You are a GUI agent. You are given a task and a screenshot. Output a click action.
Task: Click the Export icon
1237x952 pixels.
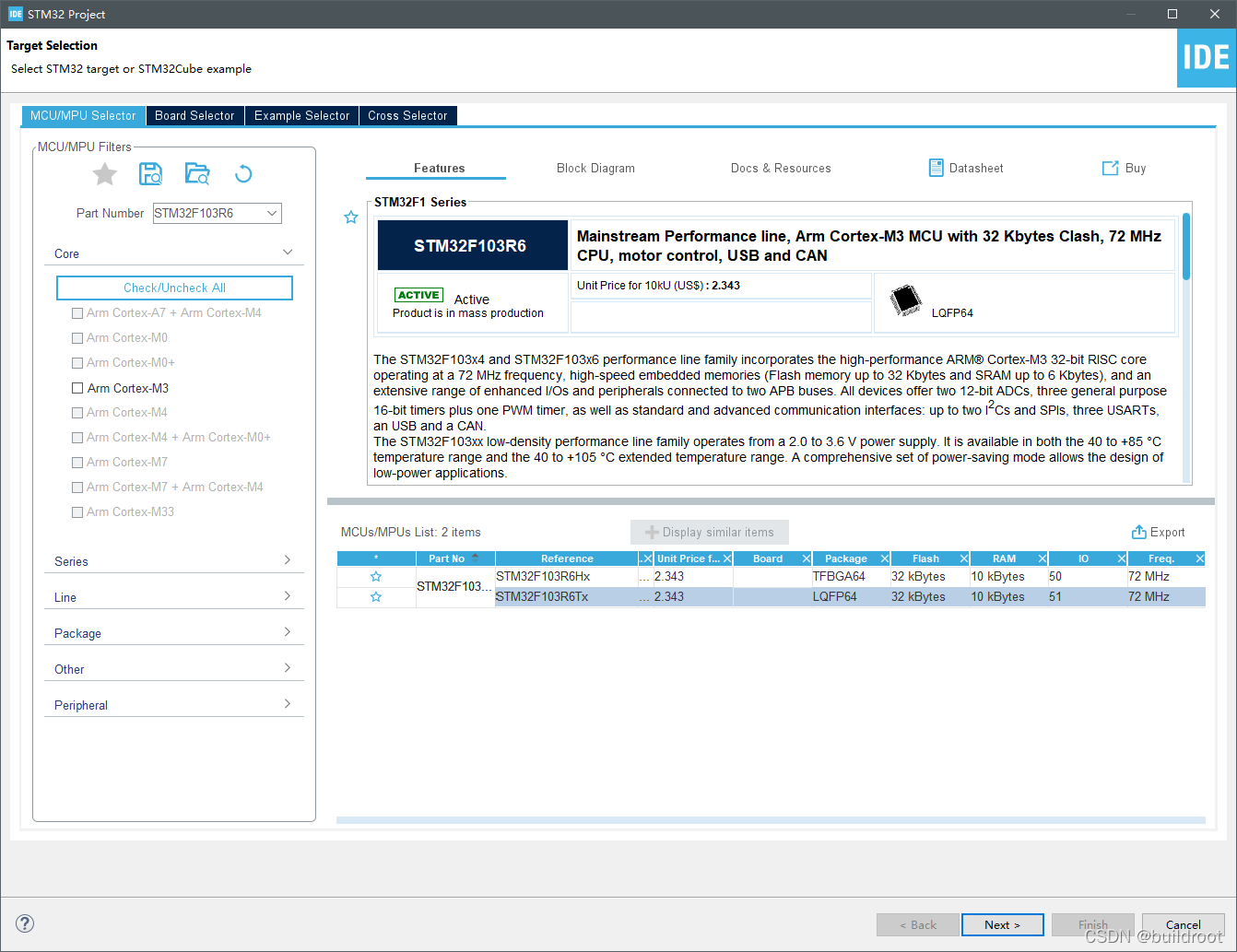pyautogui.click(x=1139, y=532)
